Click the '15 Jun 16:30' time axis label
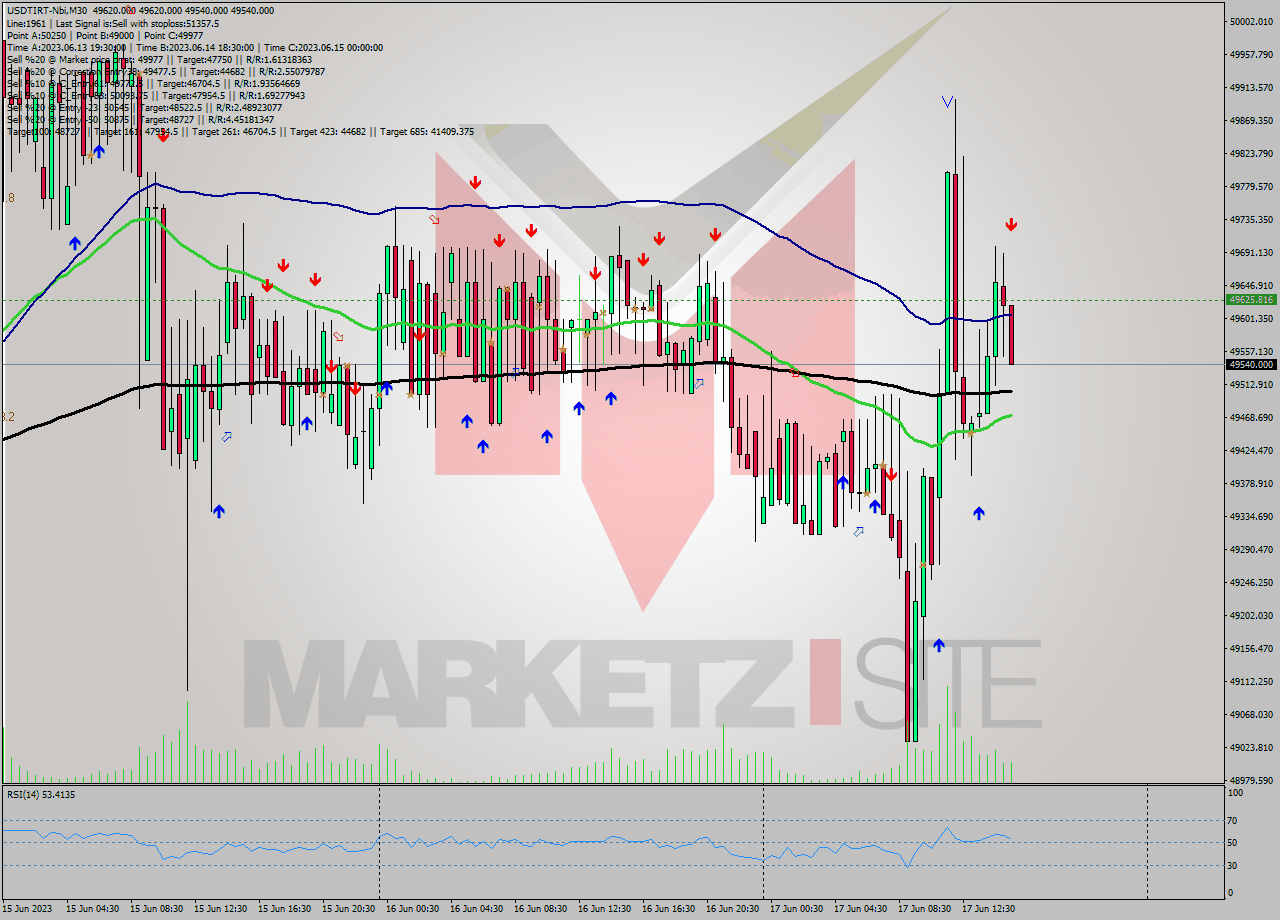 284,909
